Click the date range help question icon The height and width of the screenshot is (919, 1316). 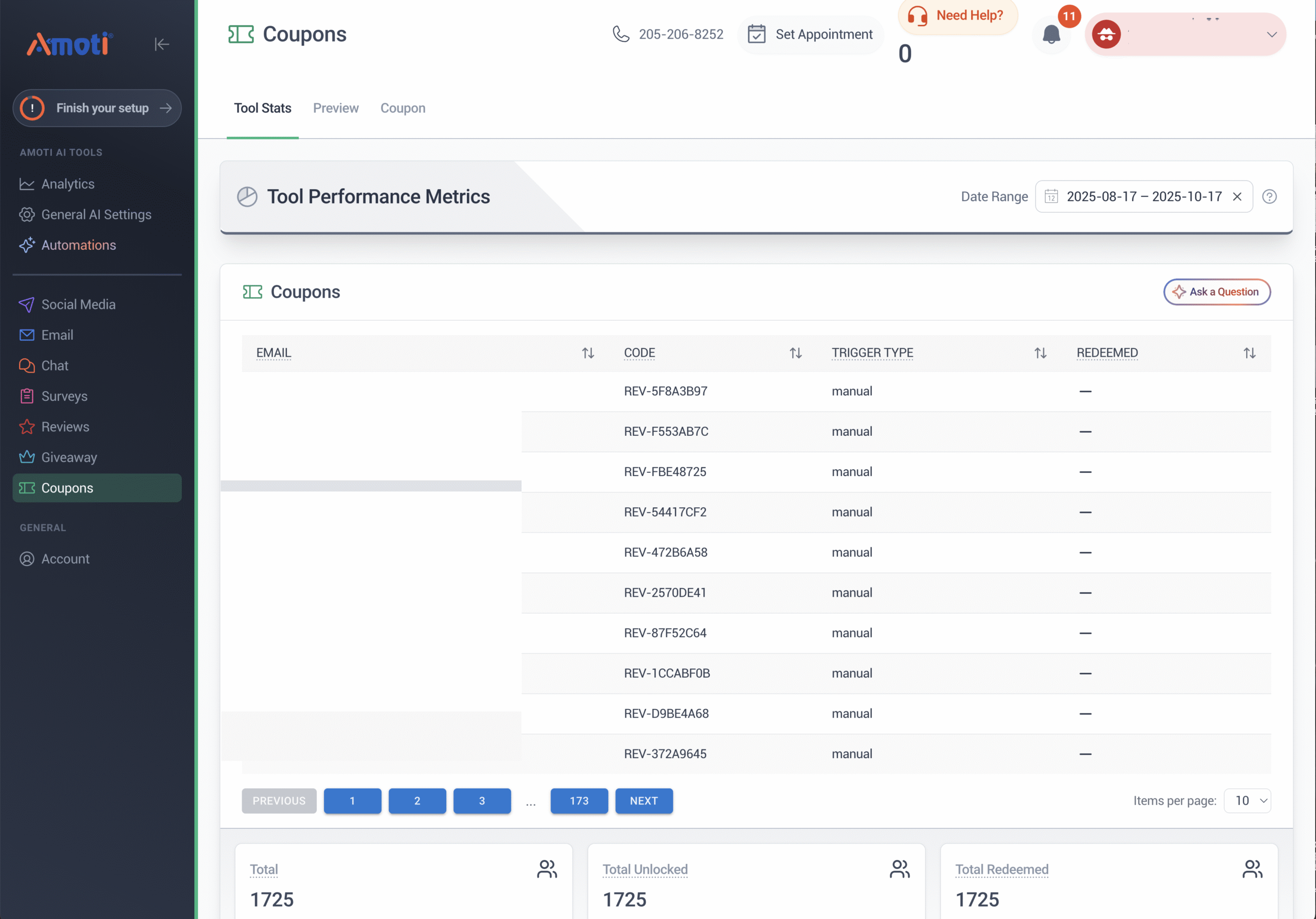pyautogui.click(x=1269, y=196)
